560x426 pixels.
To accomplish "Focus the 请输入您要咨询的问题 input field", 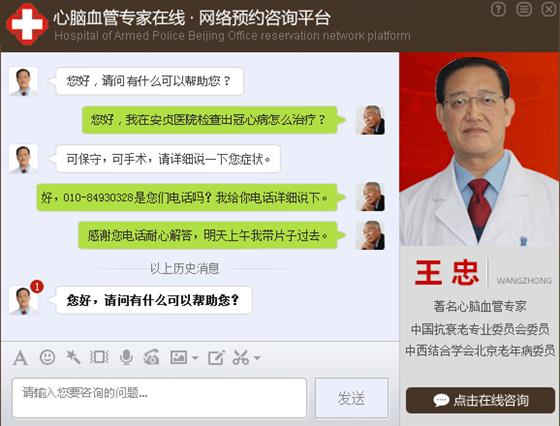I will click(x=159, y=398).
